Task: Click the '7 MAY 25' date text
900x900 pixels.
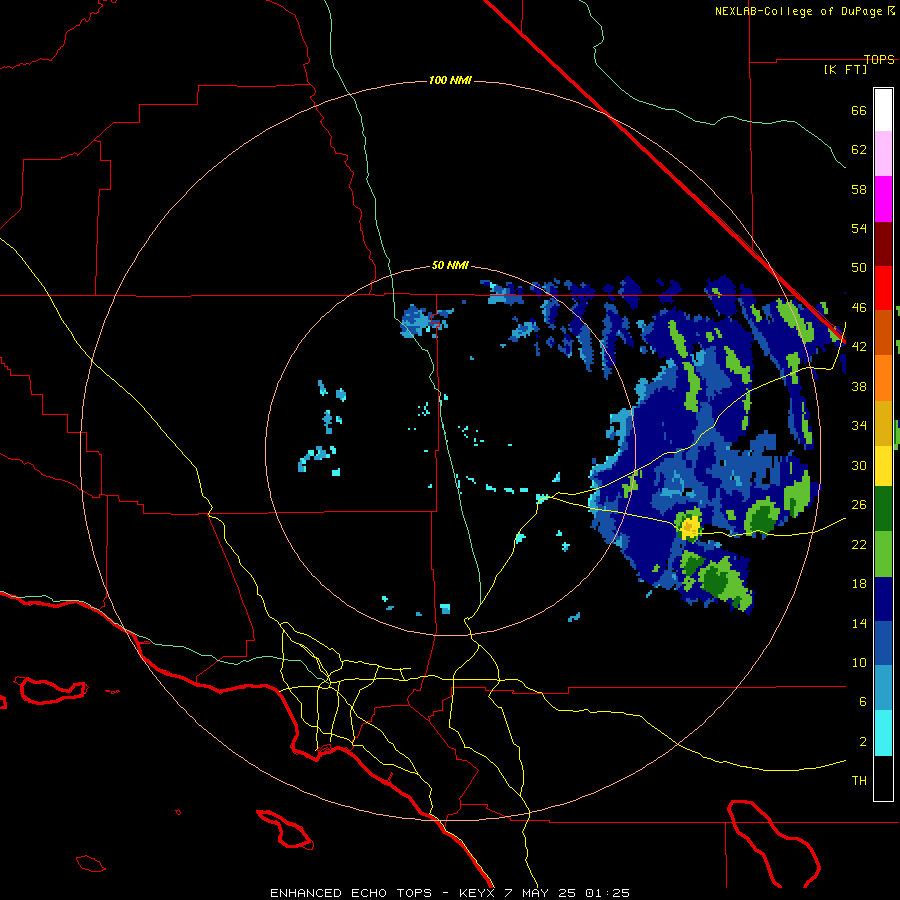Action: [x=541, y=893]
